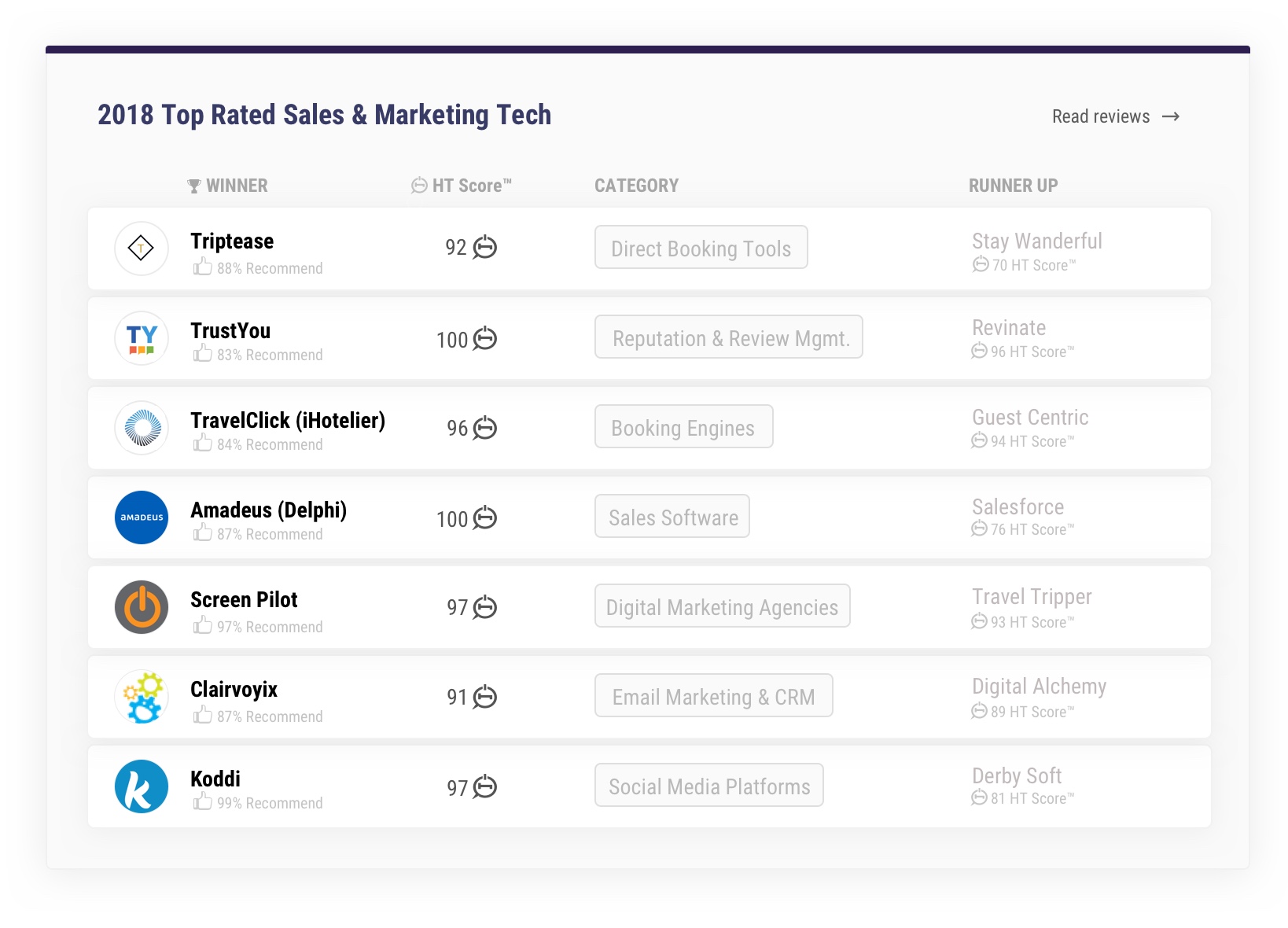Click the TrustYou TY logo

point(142,338)
